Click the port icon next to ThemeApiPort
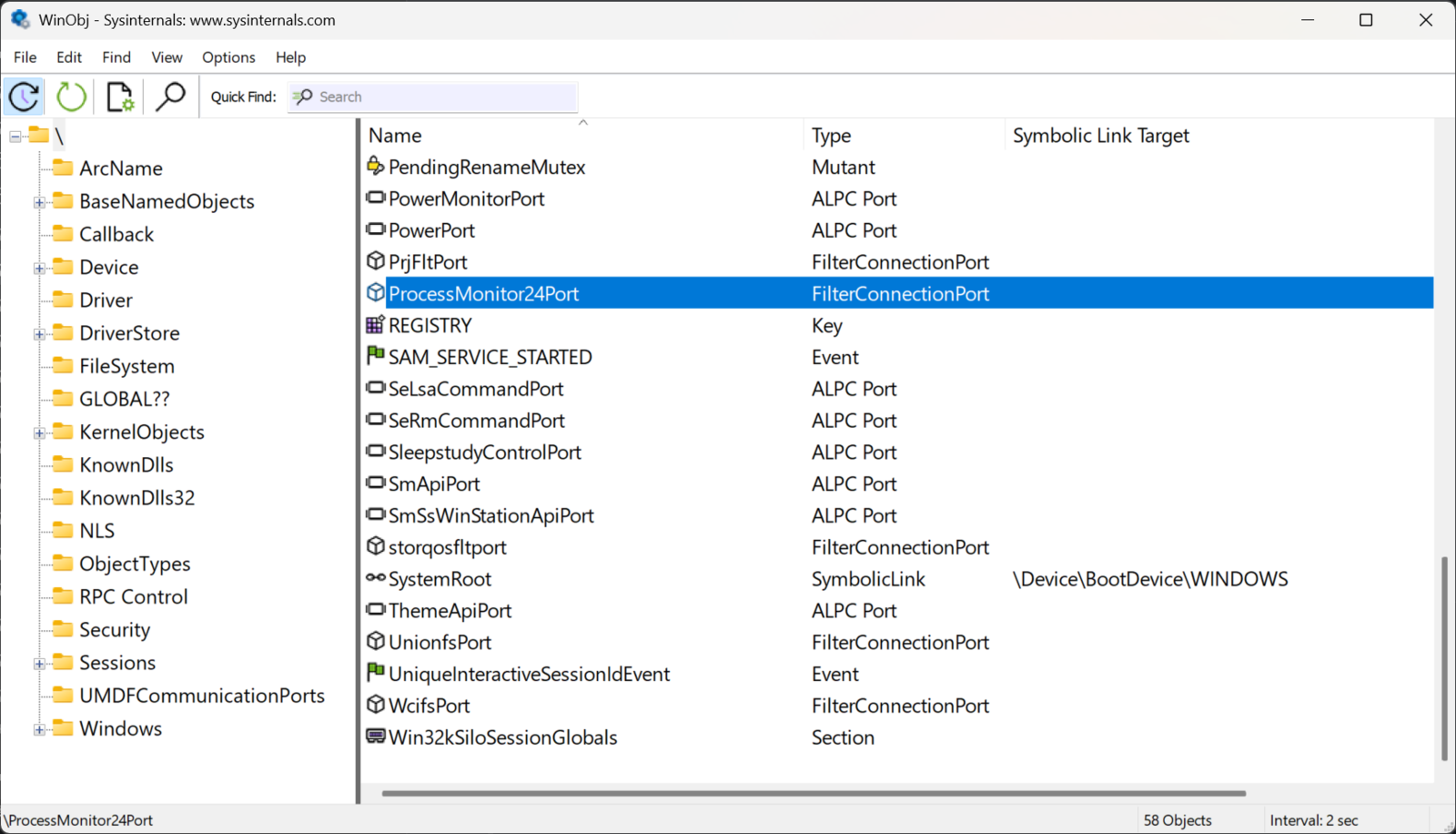 click(x=375, y=609)
